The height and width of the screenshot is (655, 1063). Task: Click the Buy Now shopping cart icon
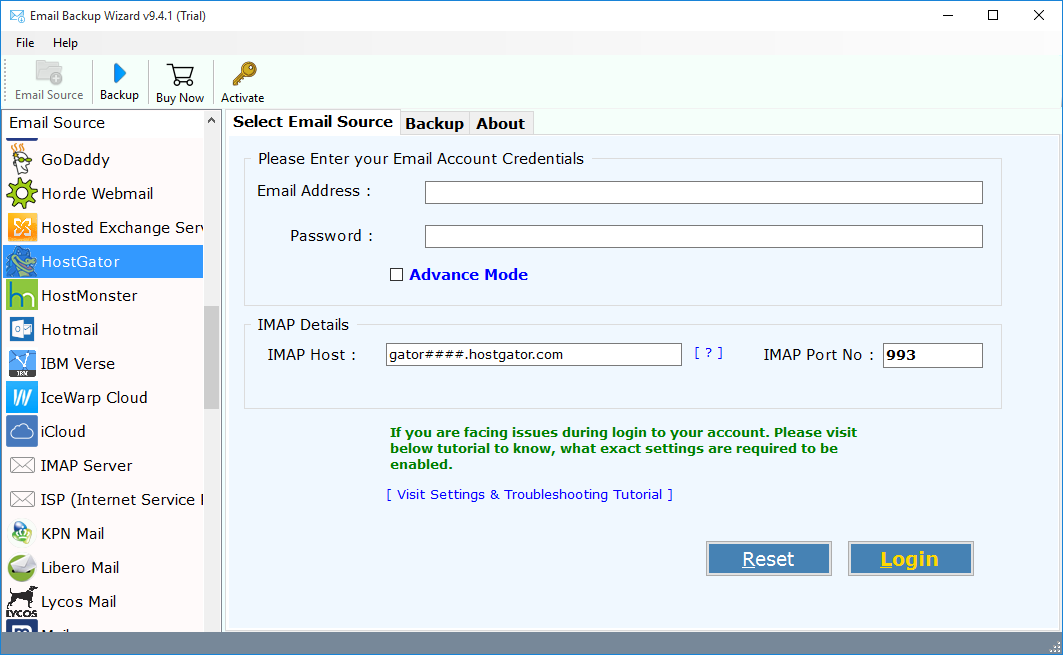click(x=180, y=75)
